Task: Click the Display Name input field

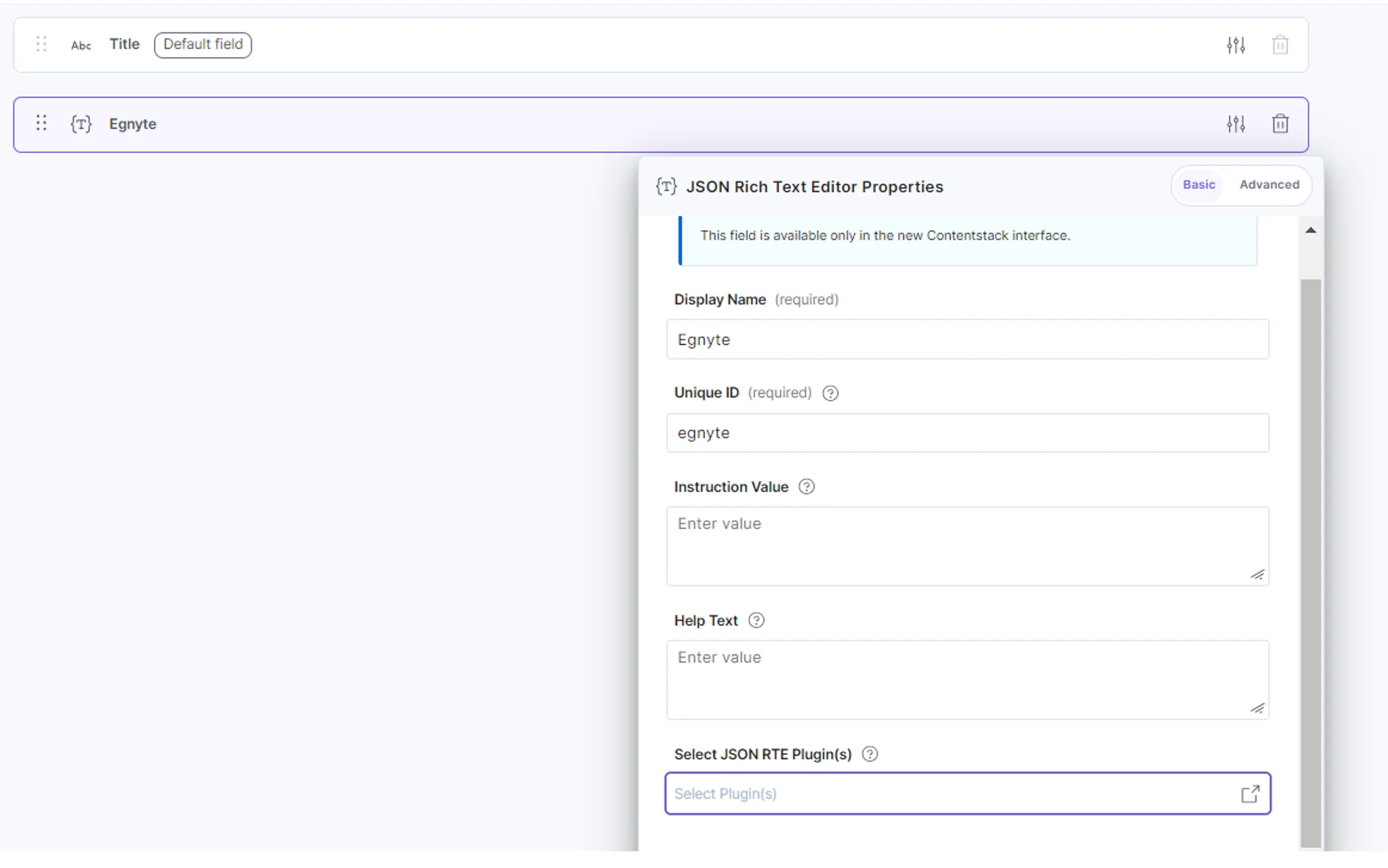Action: point(967,339)
